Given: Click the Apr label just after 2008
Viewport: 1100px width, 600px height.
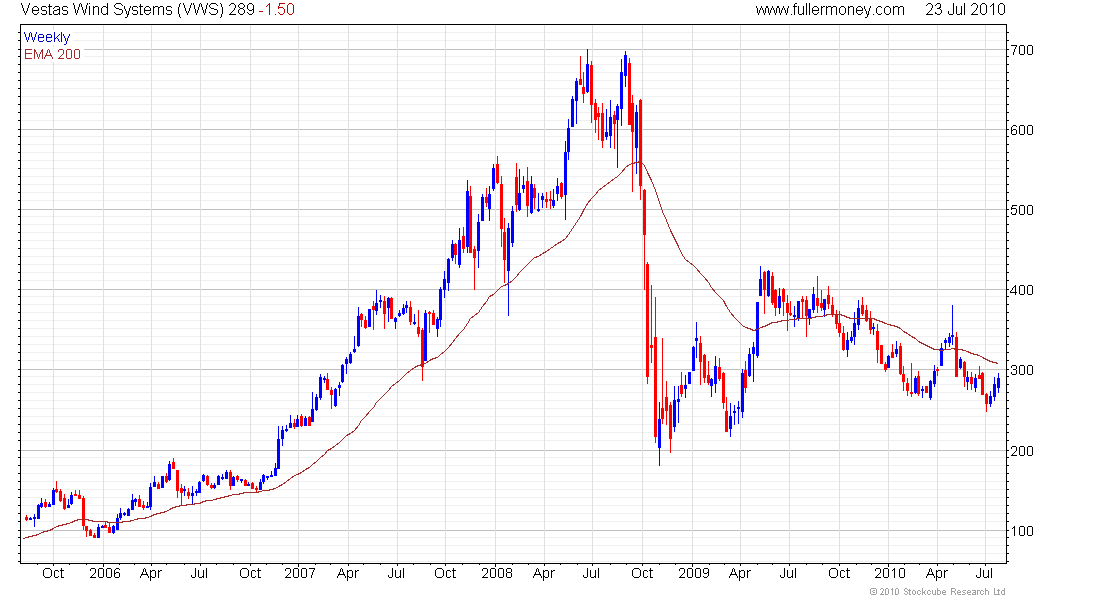Looking at the screenshot, I should tap(544, 573).
